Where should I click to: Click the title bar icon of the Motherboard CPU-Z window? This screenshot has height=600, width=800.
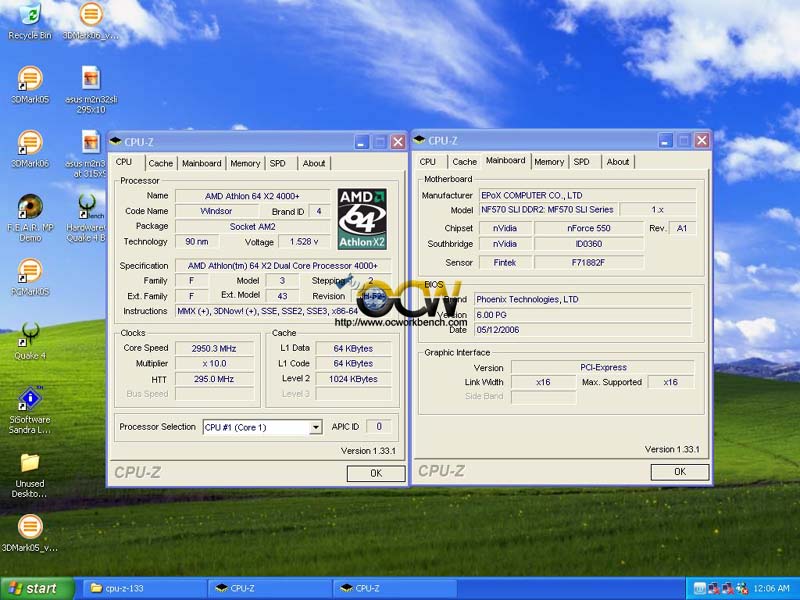click(x=419, y=140)
